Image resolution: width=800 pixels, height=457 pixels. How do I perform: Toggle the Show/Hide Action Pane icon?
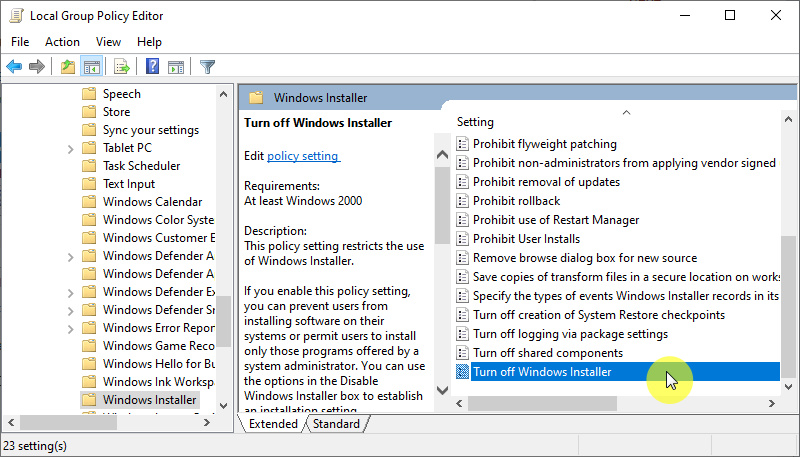point(176,67)
